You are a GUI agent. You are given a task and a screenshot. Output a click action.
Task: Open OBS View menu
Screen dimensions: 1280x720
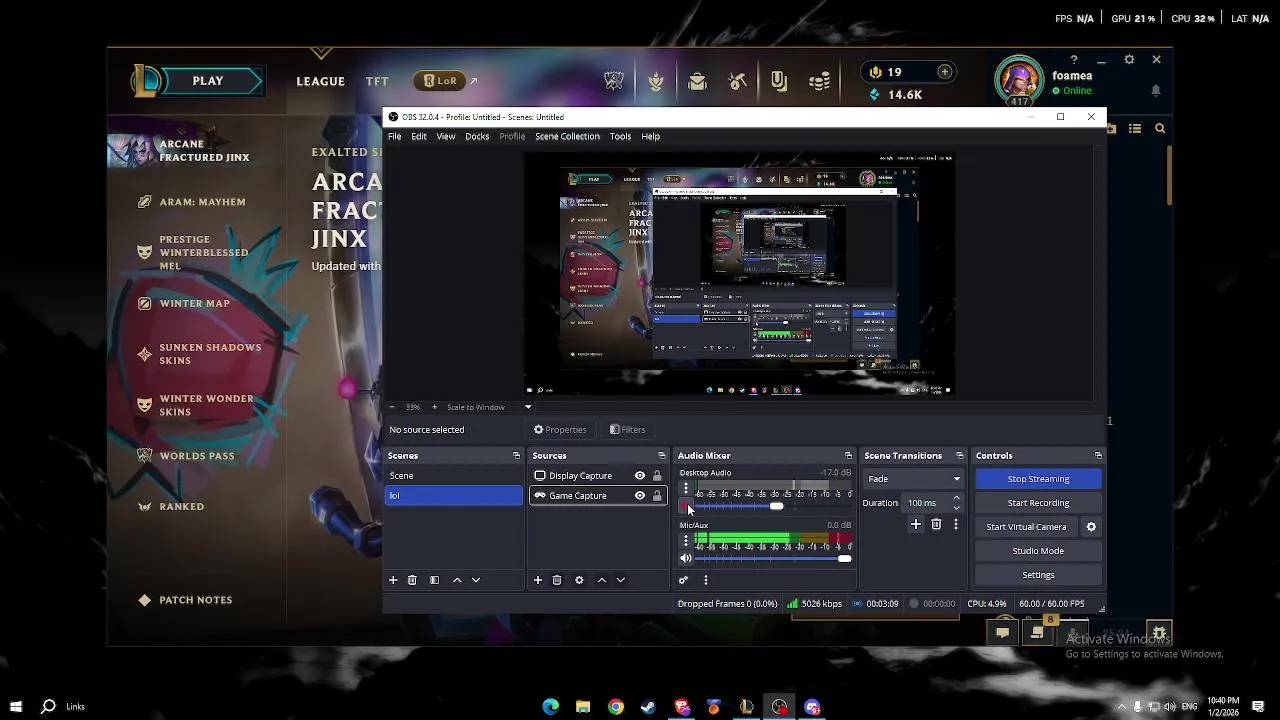446,136
